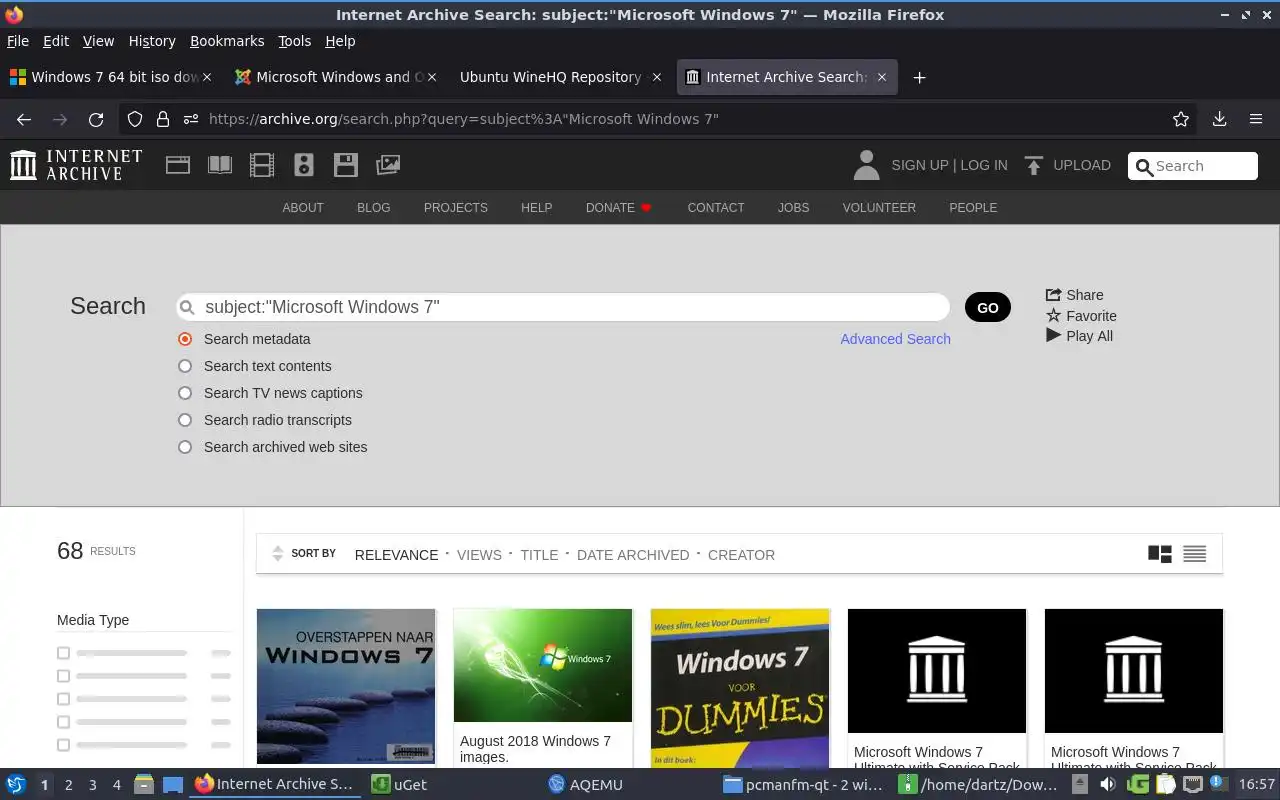Open AQEMU from the taskbar
The height and width of the screenshot is (800, 1280).
585,785
